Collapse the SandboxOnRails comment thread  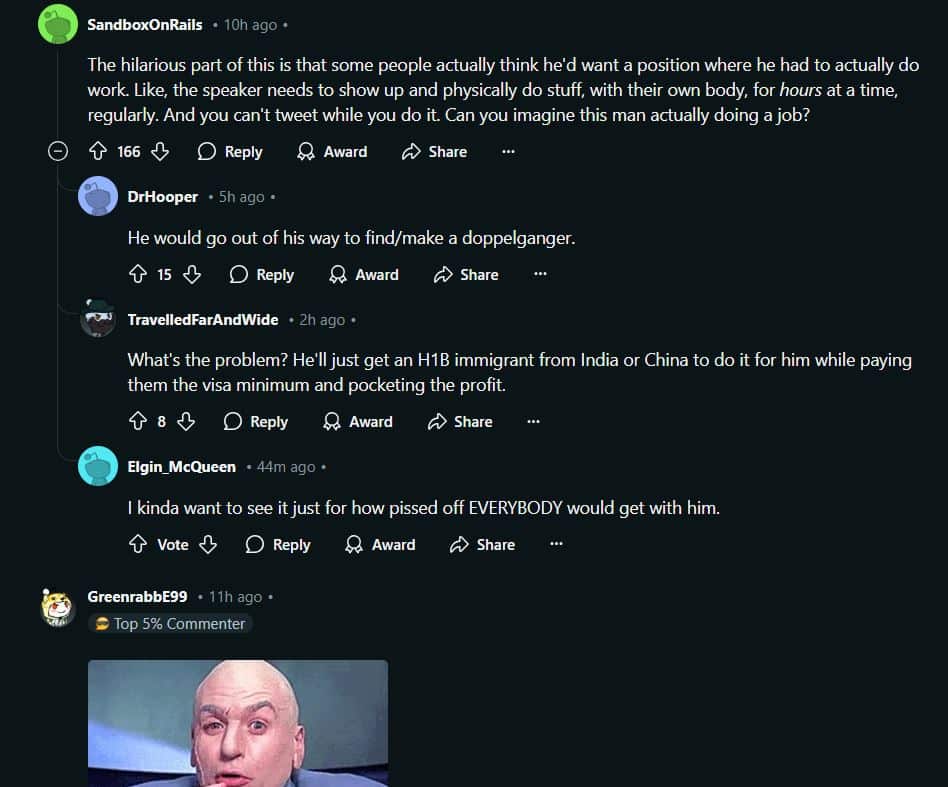pyautogui.click(x=58, y=151)
